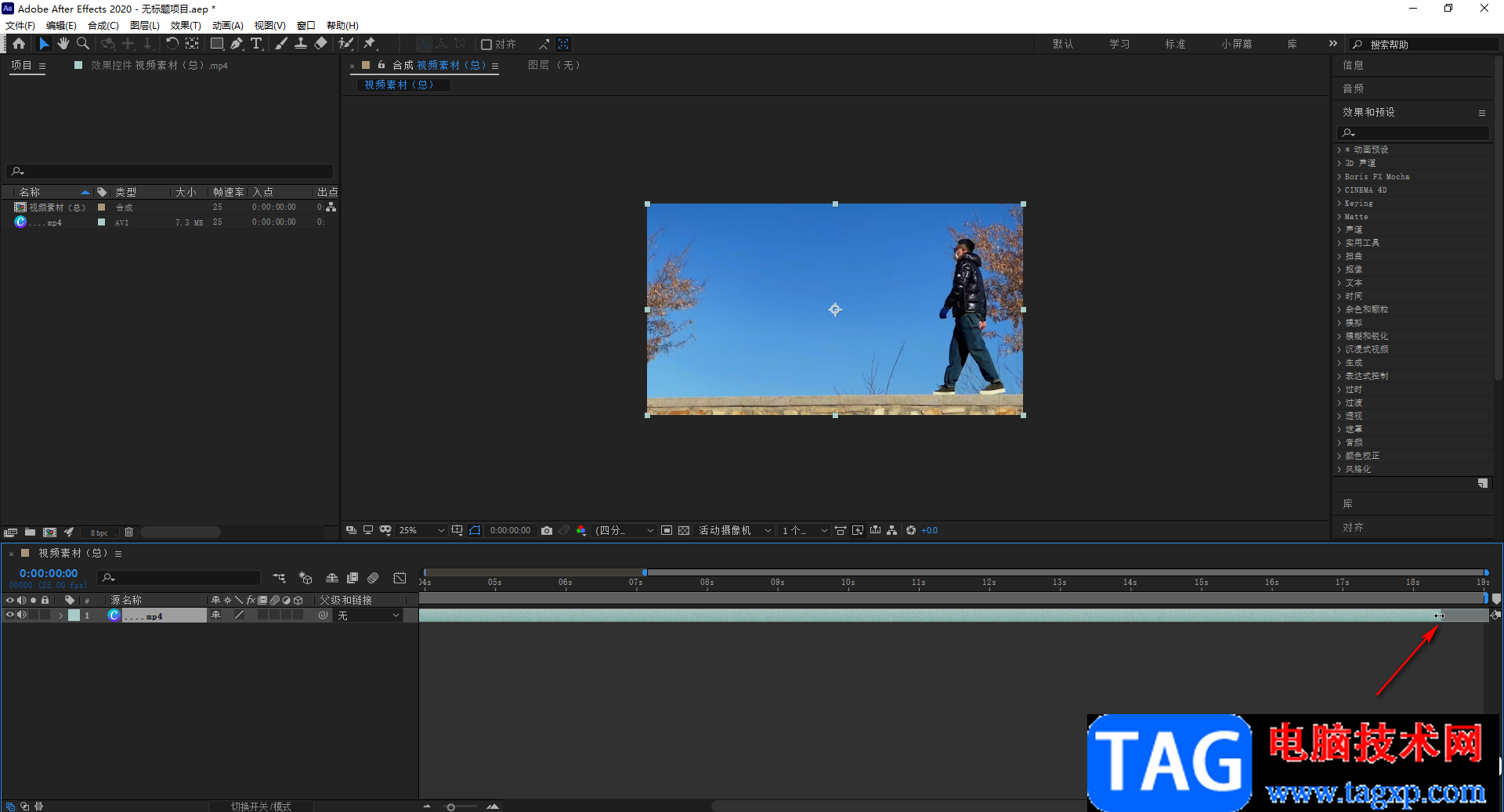Image resolution: width=1504 pixels, height=812 pixels.
Task: Click the composition flowchart icon in viewer bar
Action: click(x=892, y=531)
